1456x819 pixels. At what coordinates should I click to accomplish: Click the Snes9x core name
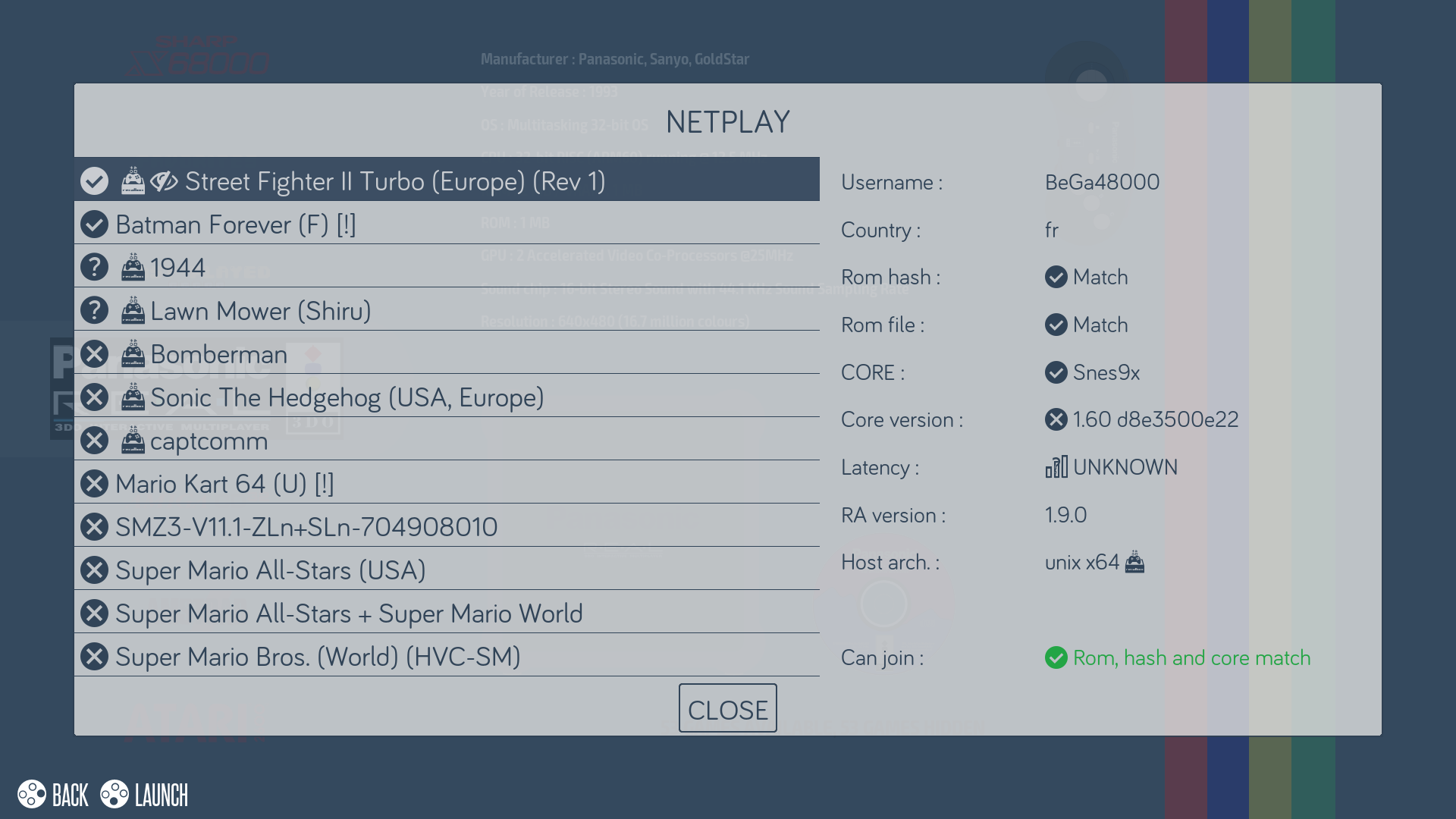[x=1106, y=373]
